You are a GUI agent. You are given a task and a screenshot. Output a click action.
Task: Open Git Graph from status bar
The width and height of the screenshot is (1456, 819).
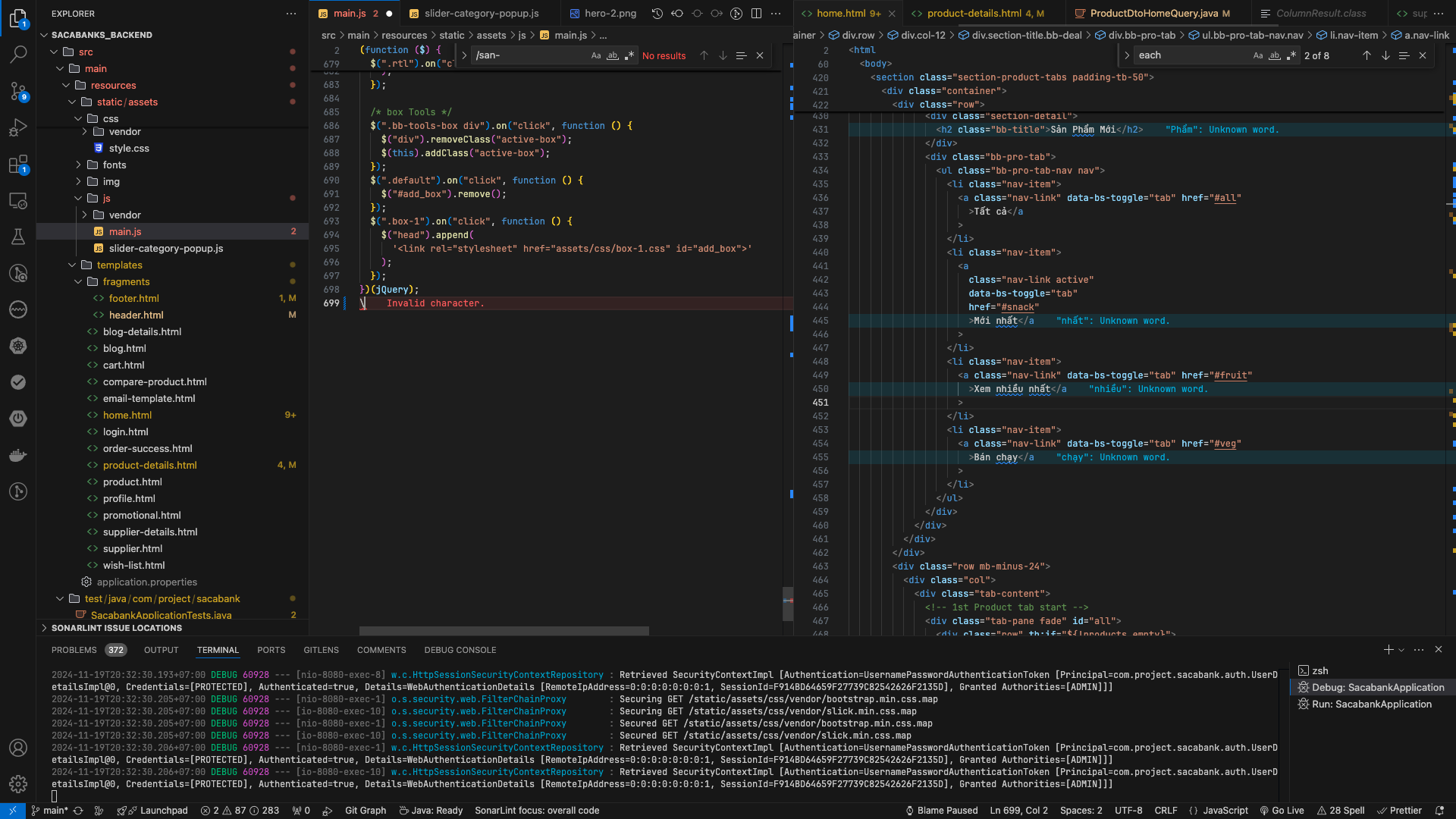point(366,811)
